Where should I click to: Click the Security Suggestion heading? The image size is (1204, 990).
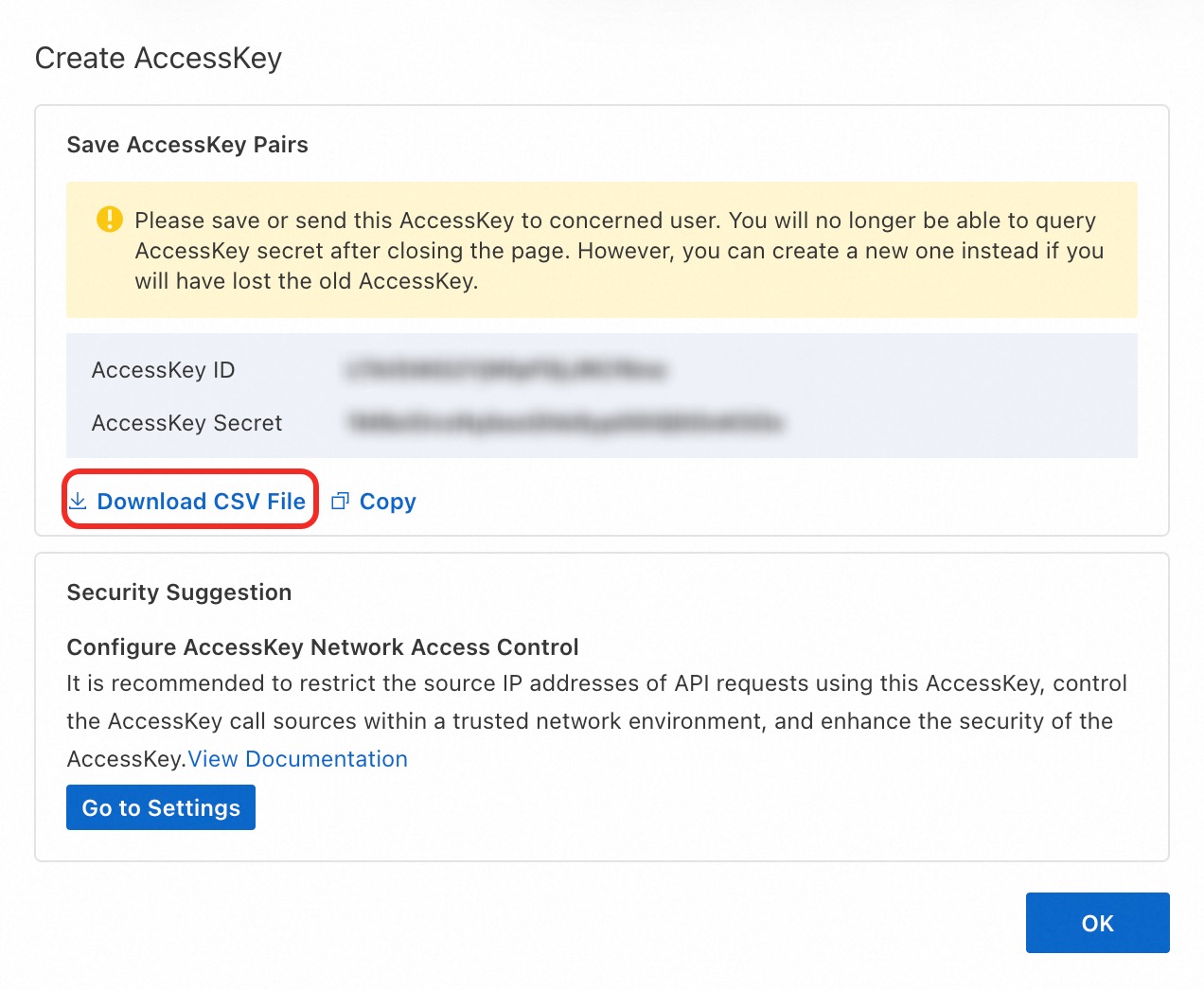click(x=179, y=592)
